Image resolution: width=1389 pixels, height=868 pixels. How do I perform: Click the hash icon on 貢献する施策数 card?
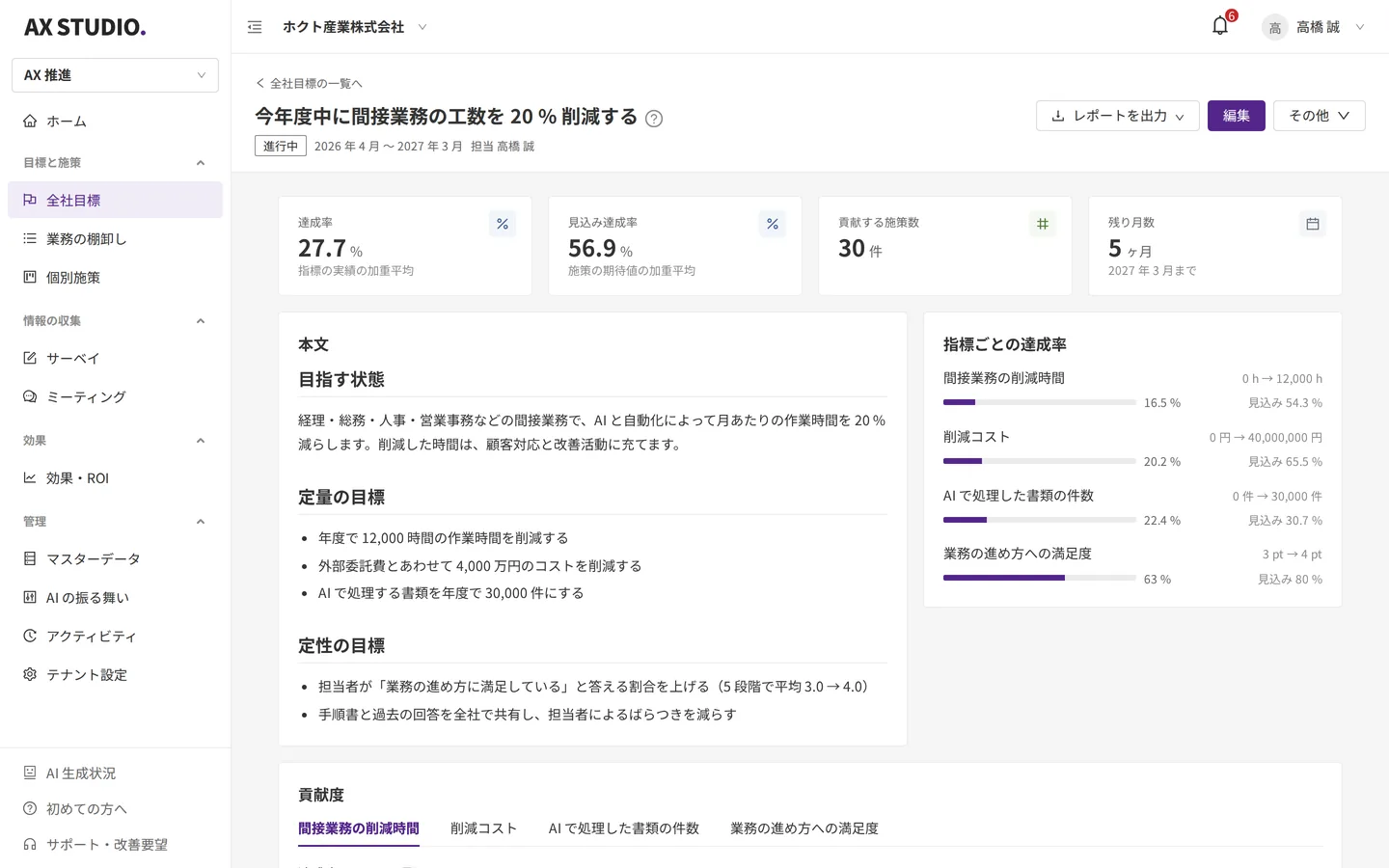(1043, 224)
